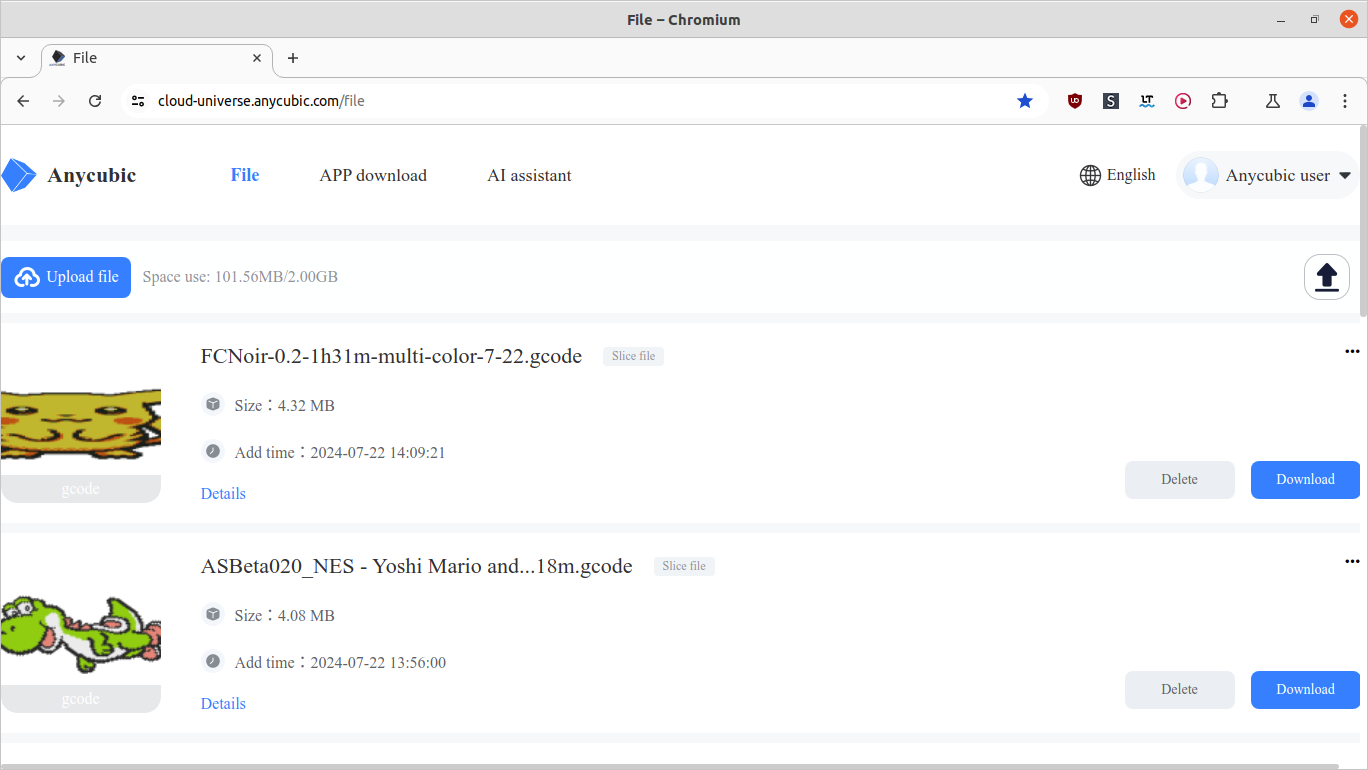1368x770 pixels.
Task: Click the Yoshi model thumbnail
Action: coord(80,633)
